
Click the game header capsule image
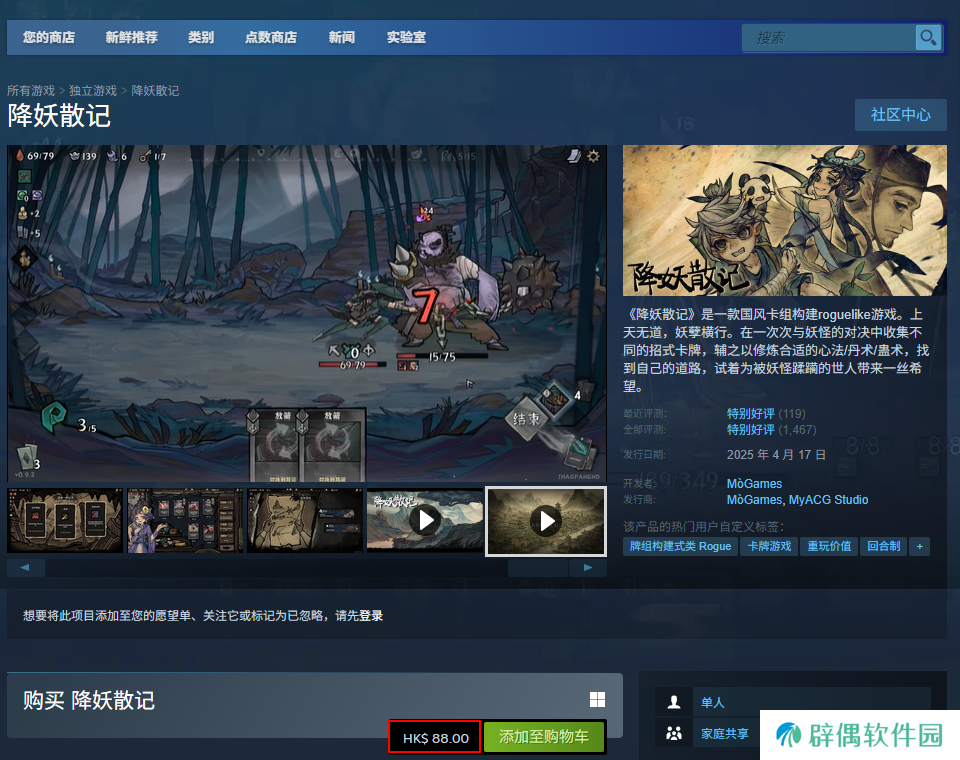pyautogui.click(x=785, y=220)
